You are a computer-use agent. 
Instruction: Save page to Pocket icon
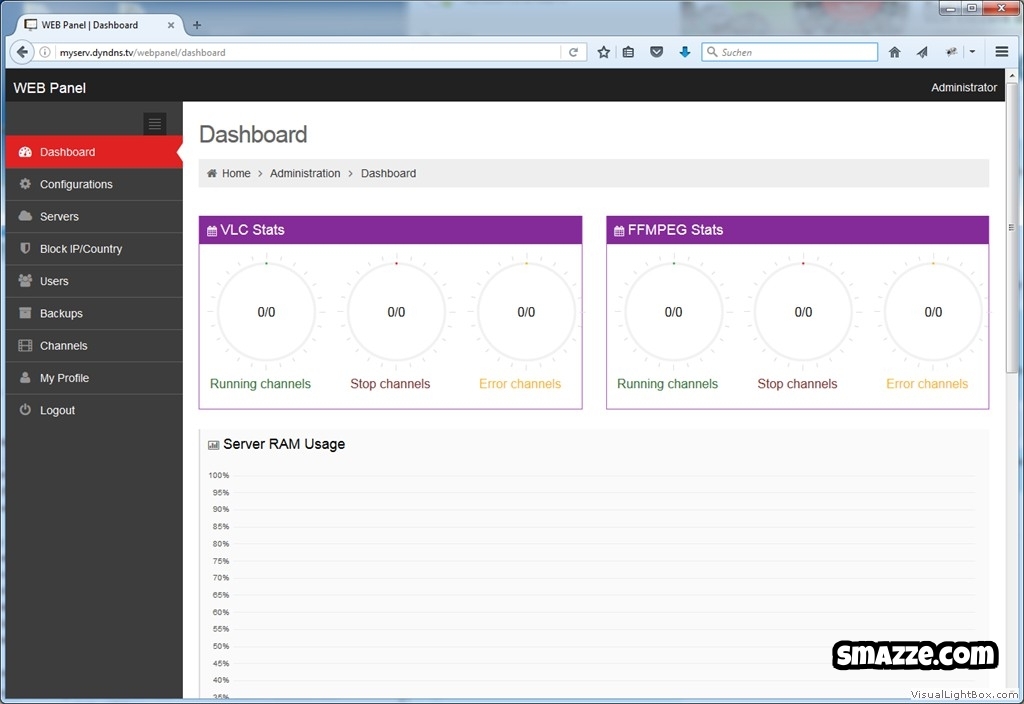click(656, 52)
